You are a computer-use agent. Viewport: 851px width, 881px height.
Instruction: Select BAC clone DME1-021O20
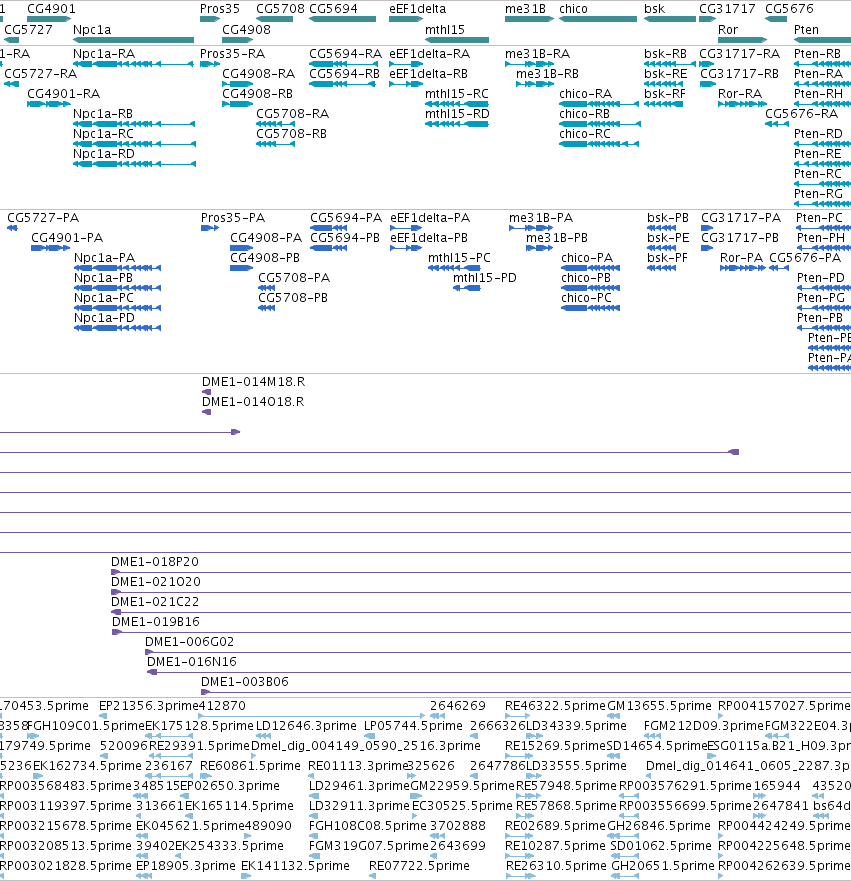pos(481,592)
